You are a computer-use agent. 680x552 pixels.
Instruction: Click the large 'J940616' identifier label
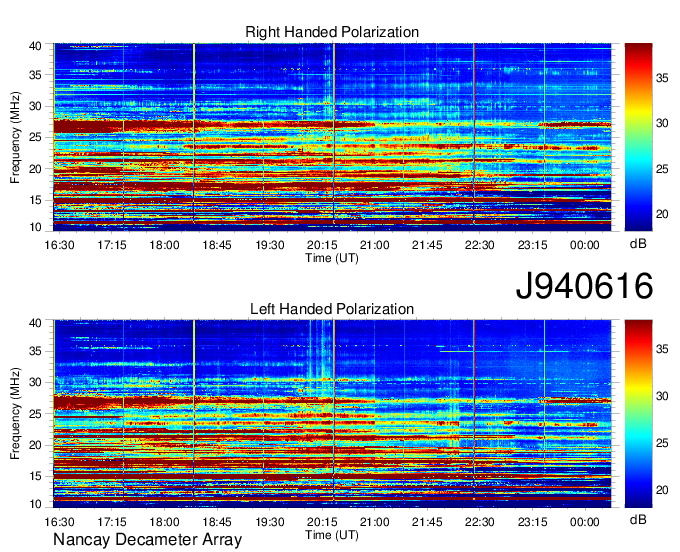(x=584, y=286)
